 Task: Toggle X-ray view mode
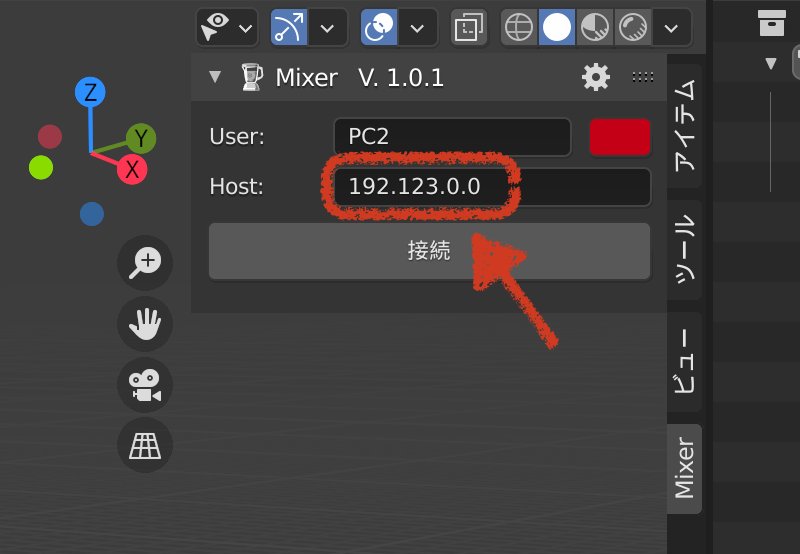click(469, 27)
